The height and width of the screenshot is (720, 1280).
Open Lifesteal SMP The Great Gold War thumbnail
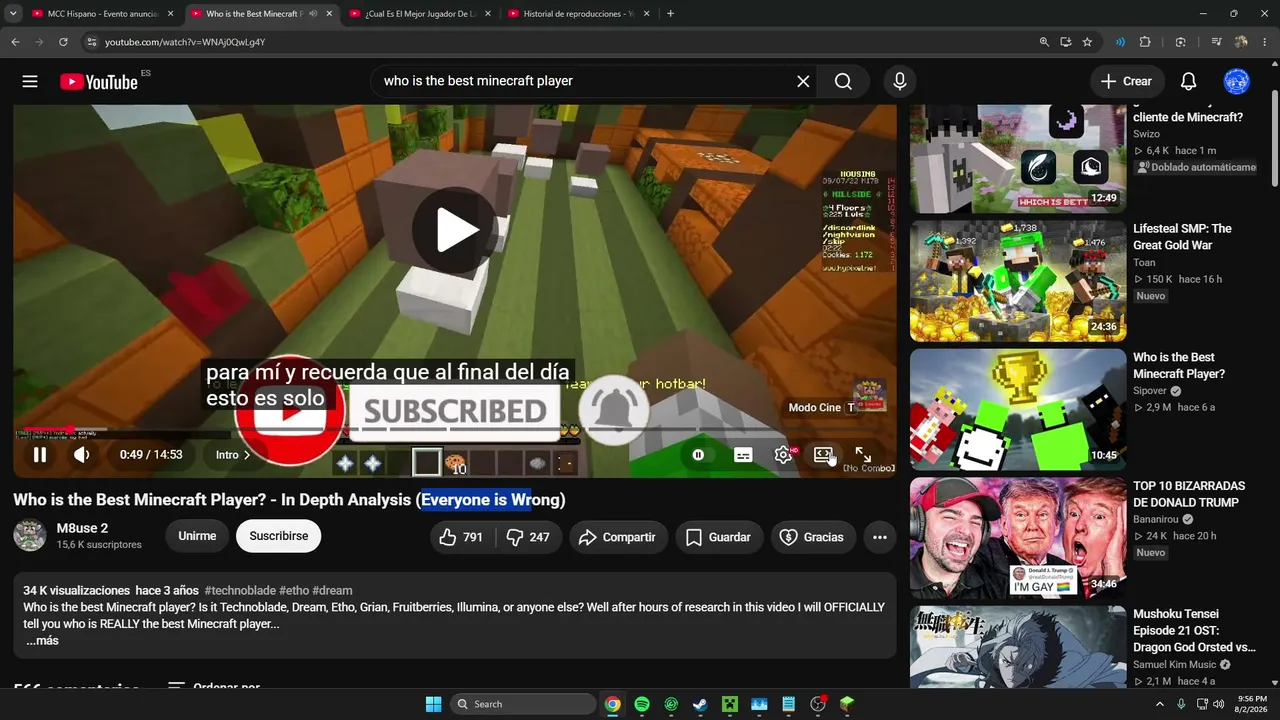pos(1018,281)
